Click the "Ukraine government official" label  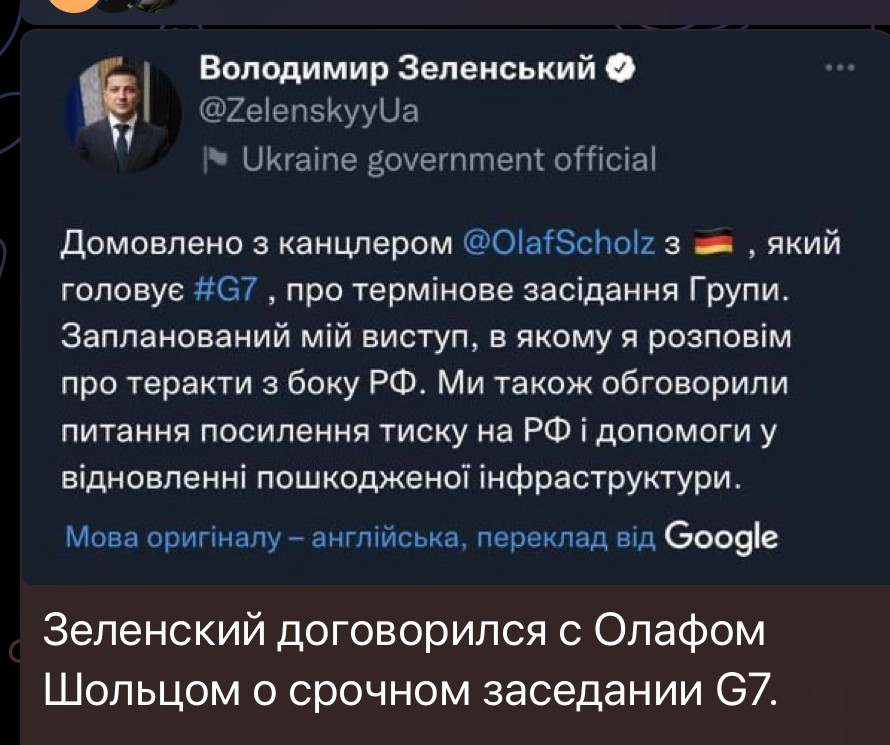pos(443,159)
